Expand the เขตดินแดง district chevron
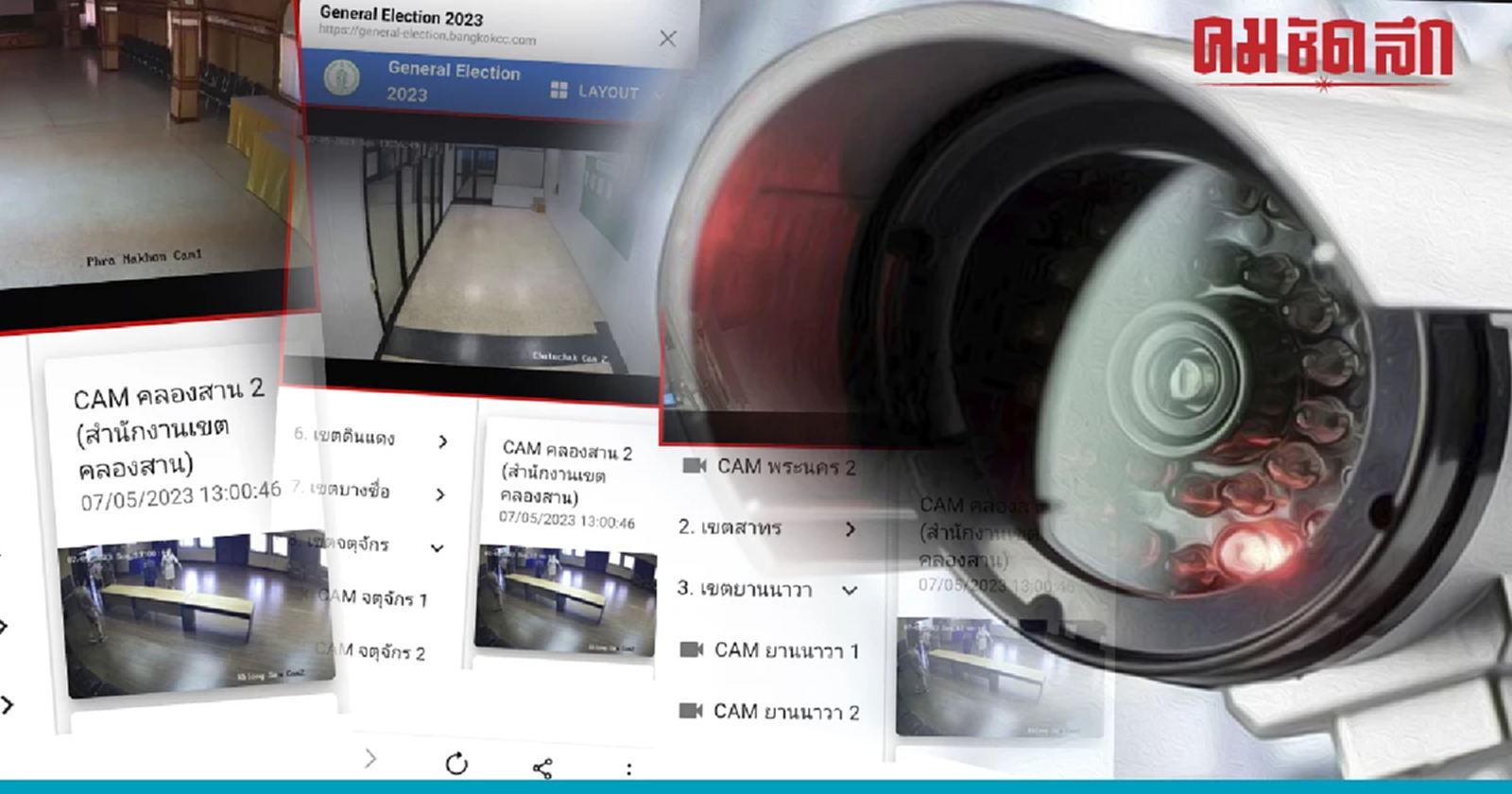This screenshot has width=1512, height=794. click(442, 441)
